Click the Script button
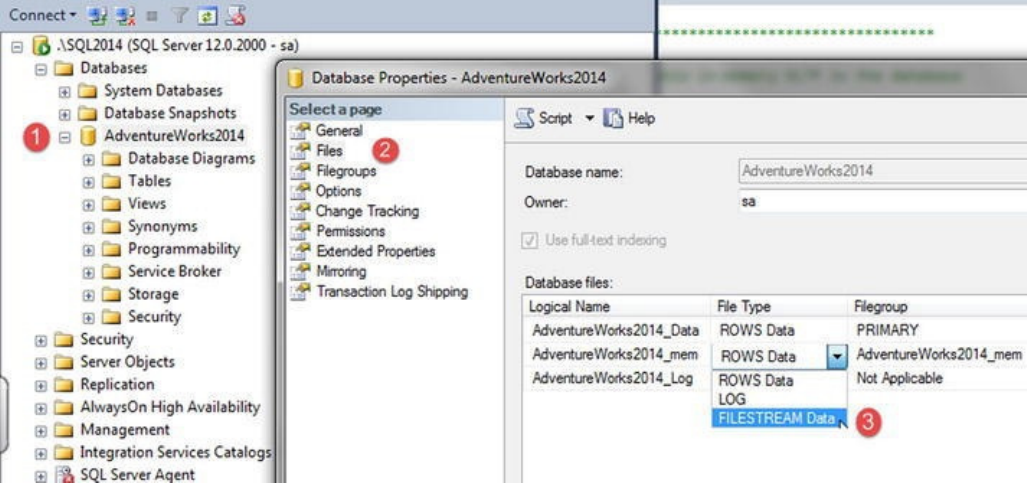The width and height of the screenshot is (1027, 483). point(543,119)
